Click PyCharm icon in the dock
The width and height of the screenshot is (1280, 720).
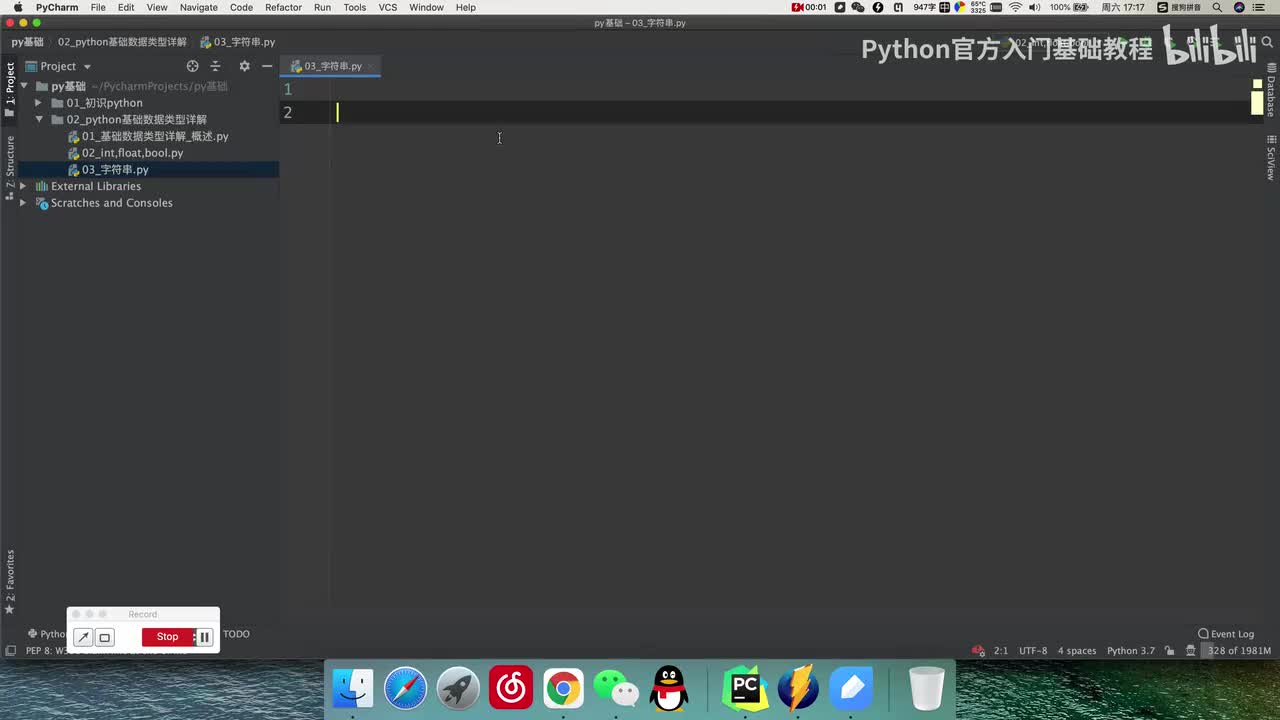point(745,689)
